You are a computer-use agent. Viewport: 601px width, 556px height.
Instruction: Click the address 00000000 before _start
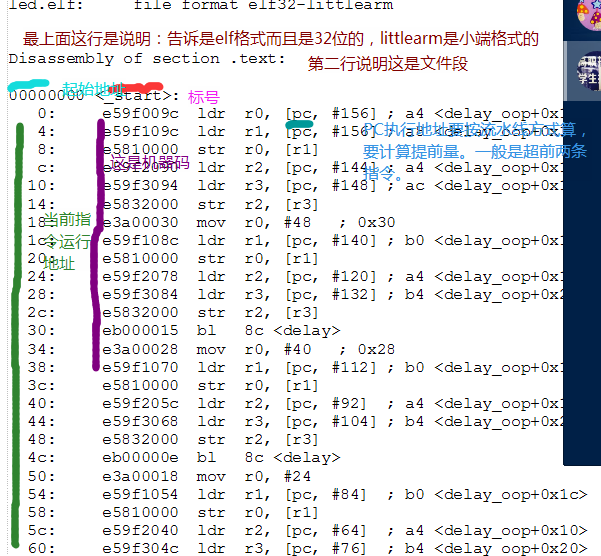tap(46, 95)
